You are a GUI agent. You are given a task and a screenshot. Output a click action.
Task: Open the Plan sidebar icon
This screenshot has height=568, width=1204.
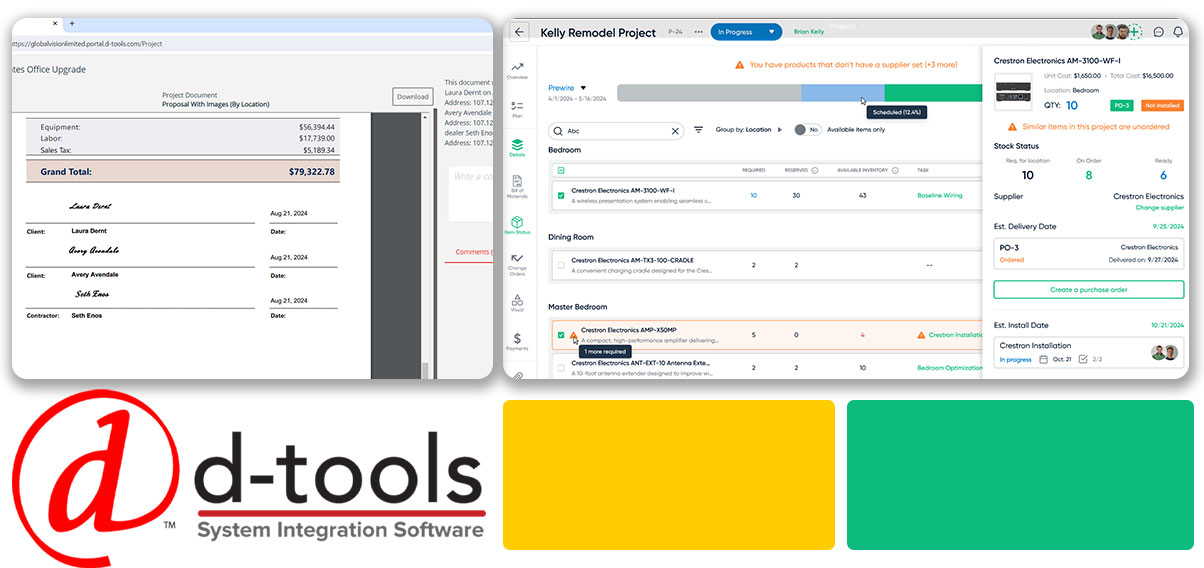(517, 108)
